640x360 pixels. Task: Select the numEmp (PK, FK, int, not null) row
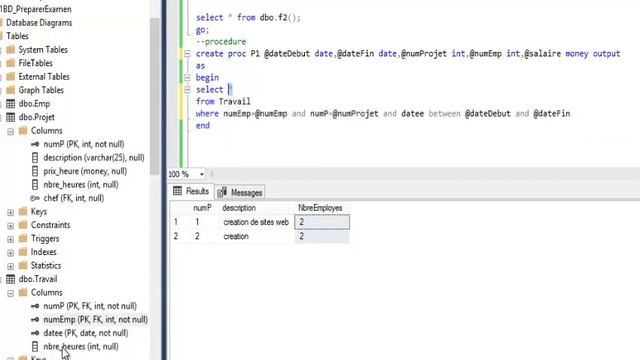pyautogui.click(x=96, y=320)
